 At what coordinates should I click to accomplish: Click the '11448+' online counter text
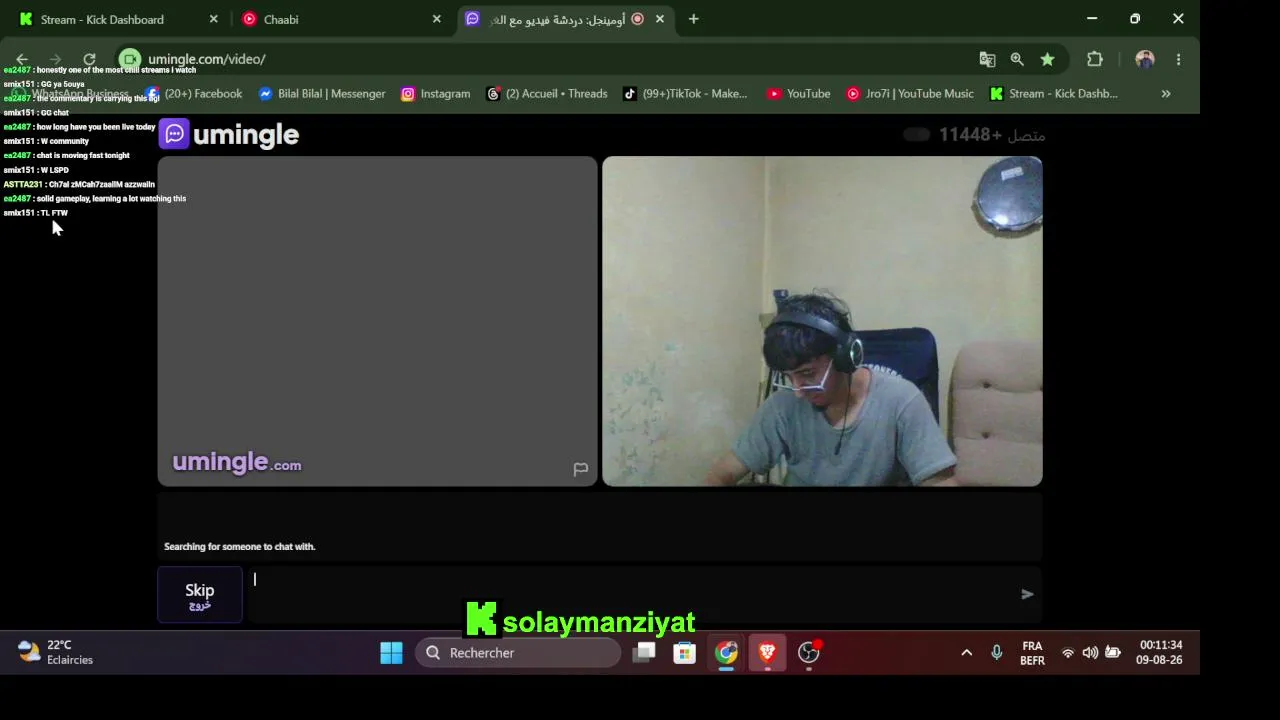(x=970, y=135)
